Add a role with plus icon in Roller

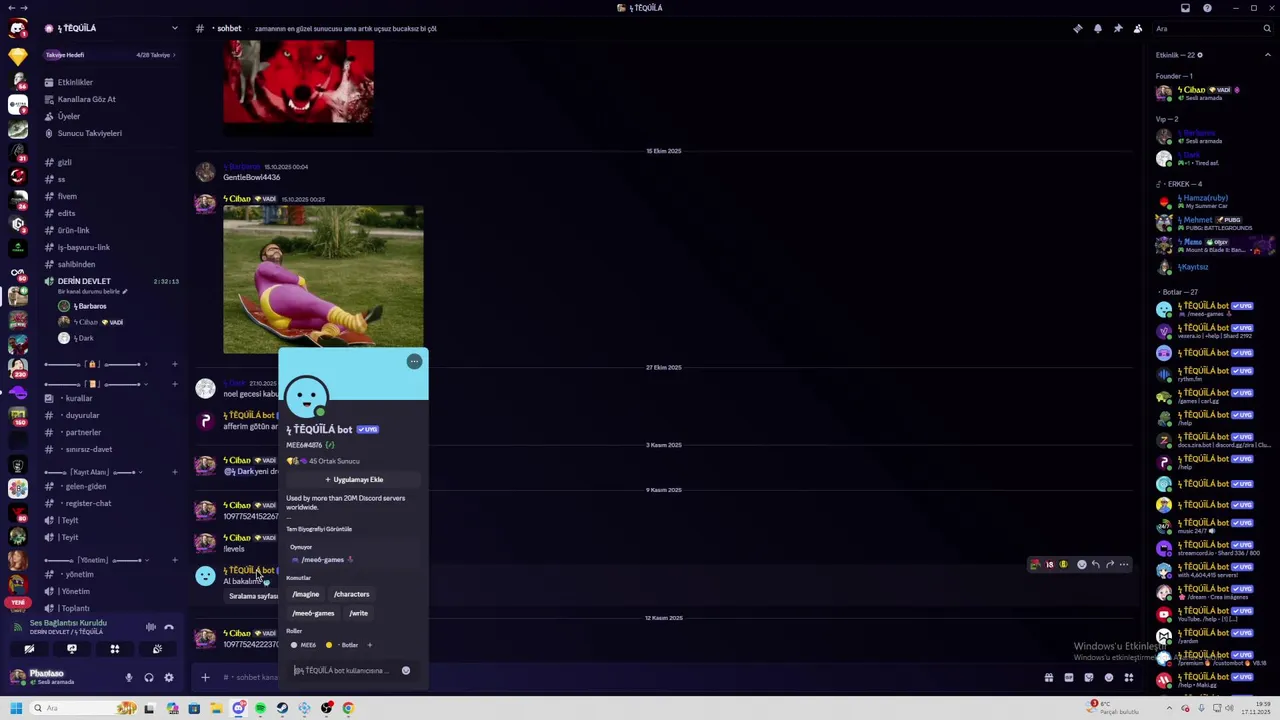pos(369,645)
